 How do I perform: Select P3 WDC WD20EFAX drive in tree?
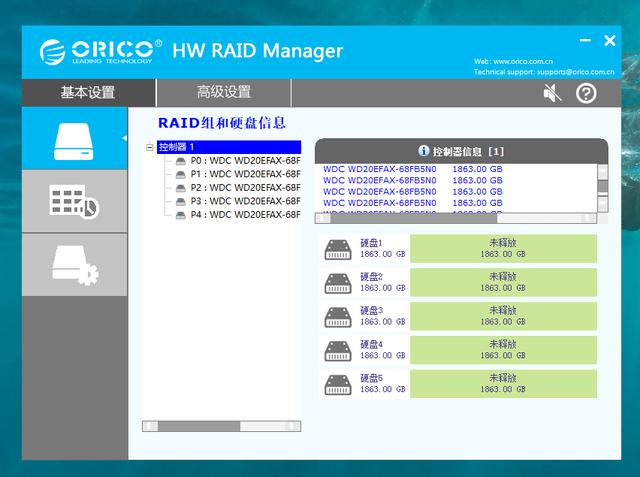point(245,201)
